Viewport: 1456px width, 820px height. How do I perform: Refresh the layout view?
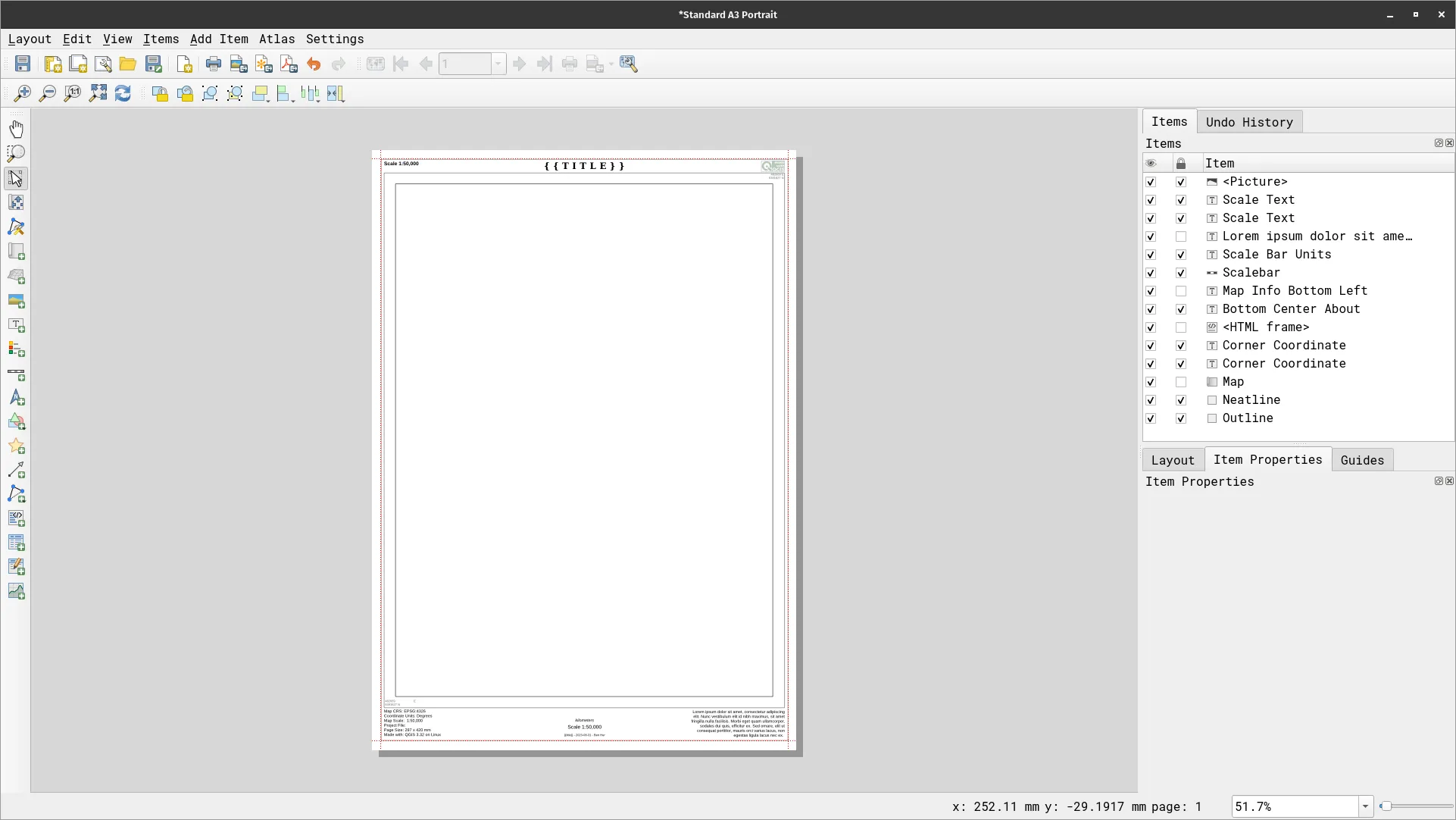(x=123, y=93)
